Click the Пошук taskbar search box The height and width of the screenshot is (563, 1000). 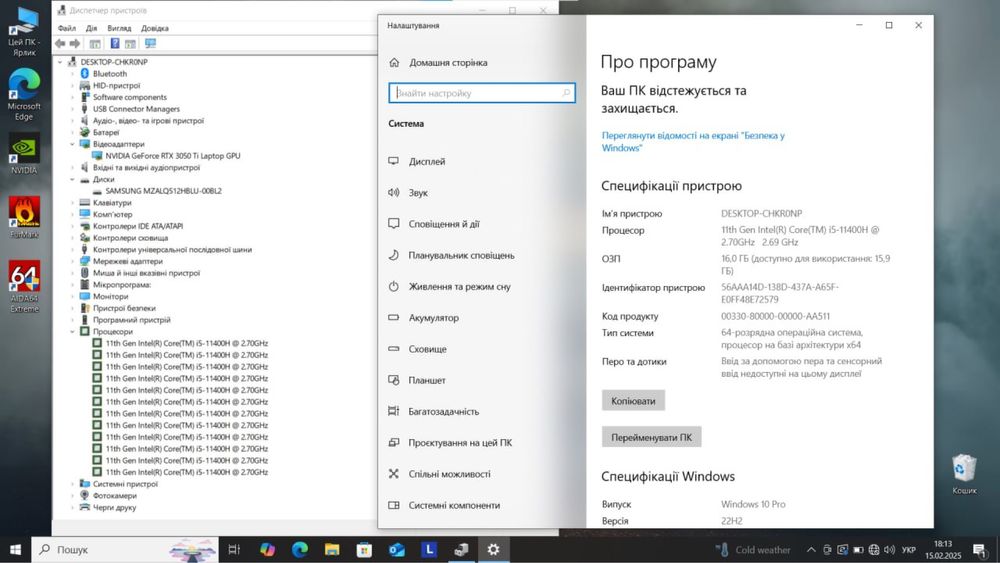pyautogui.click(x=124, y=550)
